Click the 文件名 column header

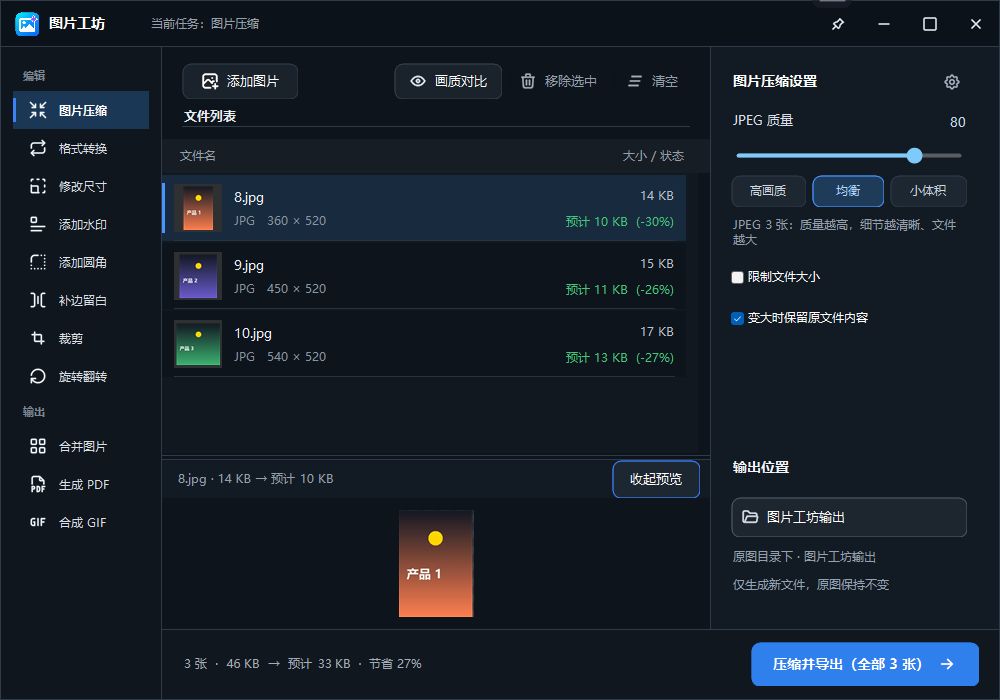(x=198, y=156)
